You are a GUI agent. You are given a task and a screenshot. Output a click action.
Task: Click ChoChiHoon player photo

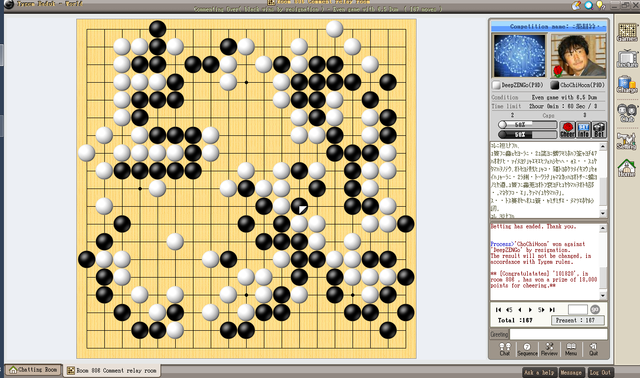pyautogui.click(x=579, y=56)
